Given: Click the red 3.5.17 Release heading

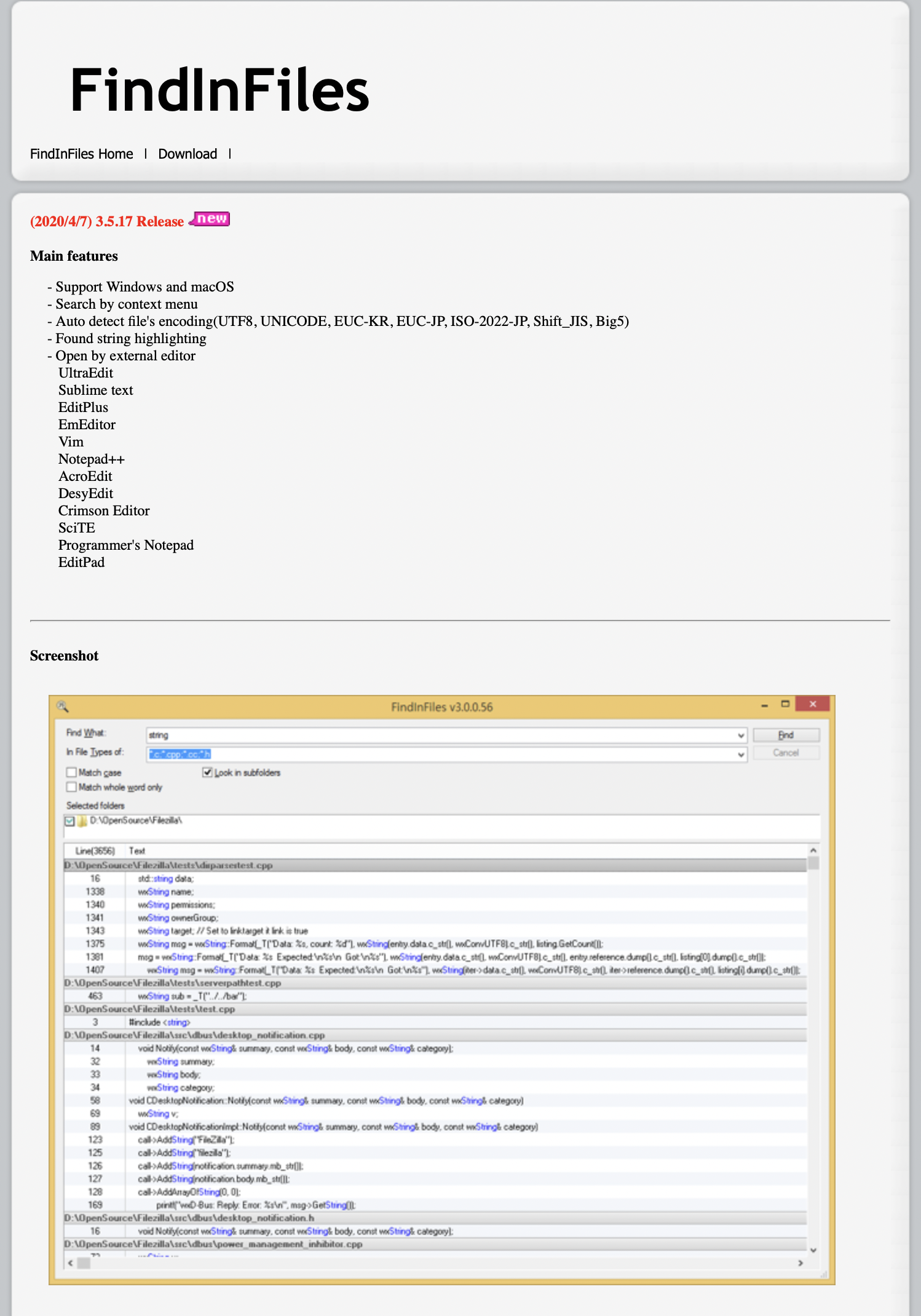Looking at the screenshot, I should (107, 221).
